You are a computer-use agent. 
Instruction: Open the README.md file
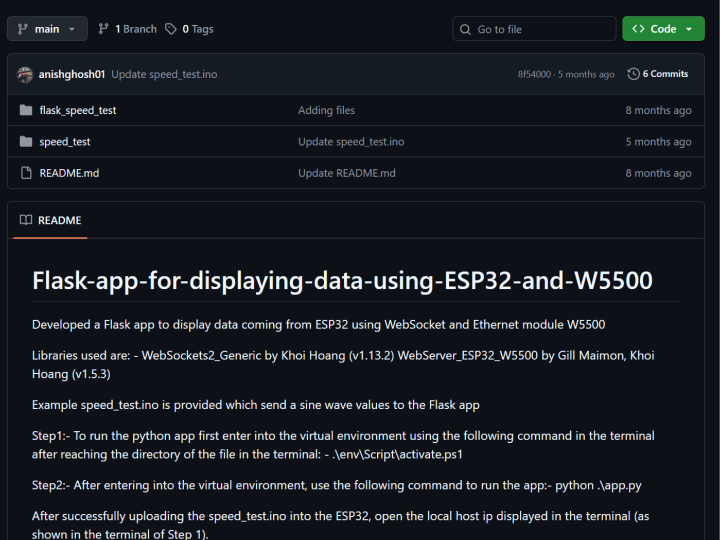(x=69, y=173)
